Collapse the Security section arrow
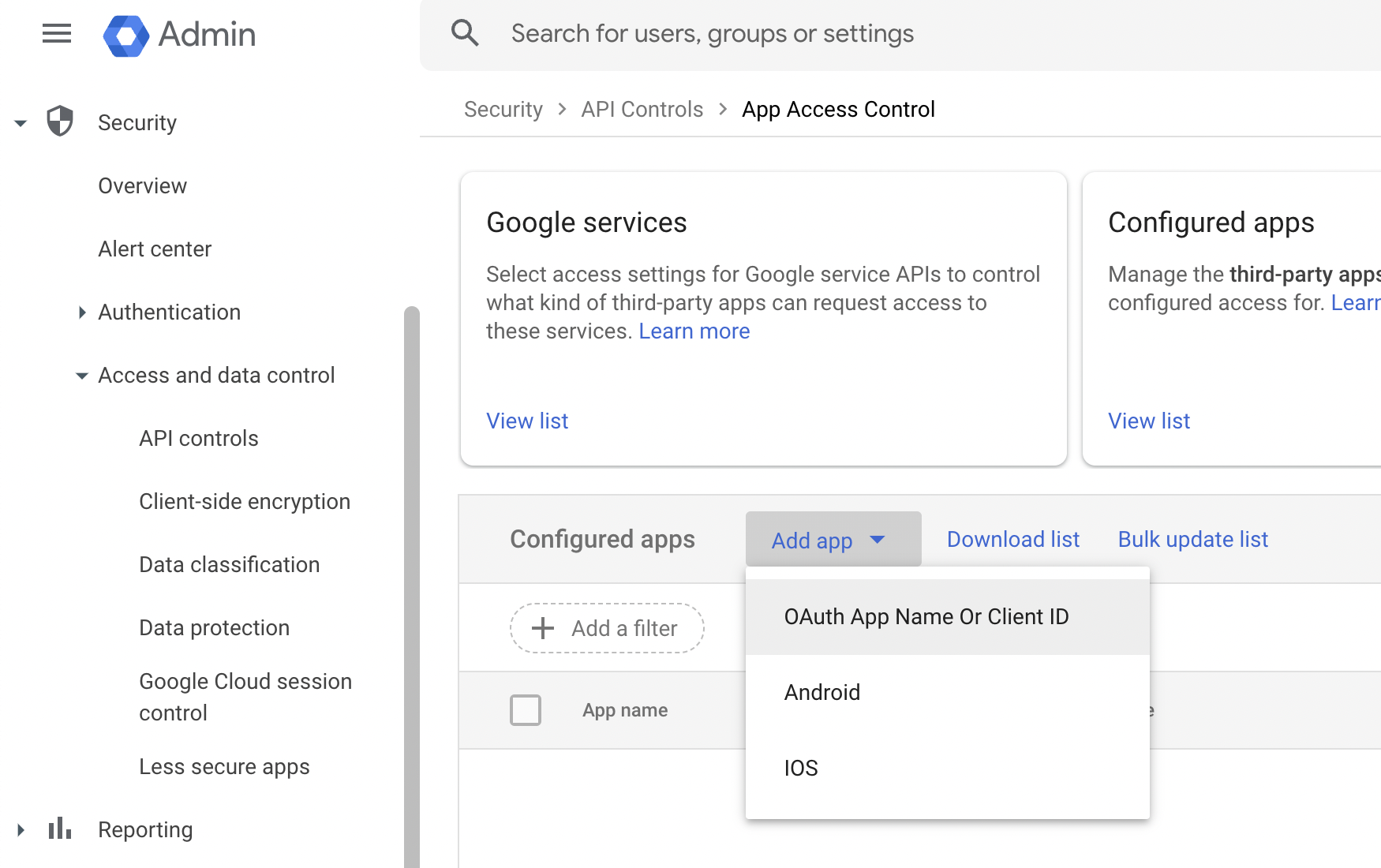1381x868 pixels. (21, 123)
